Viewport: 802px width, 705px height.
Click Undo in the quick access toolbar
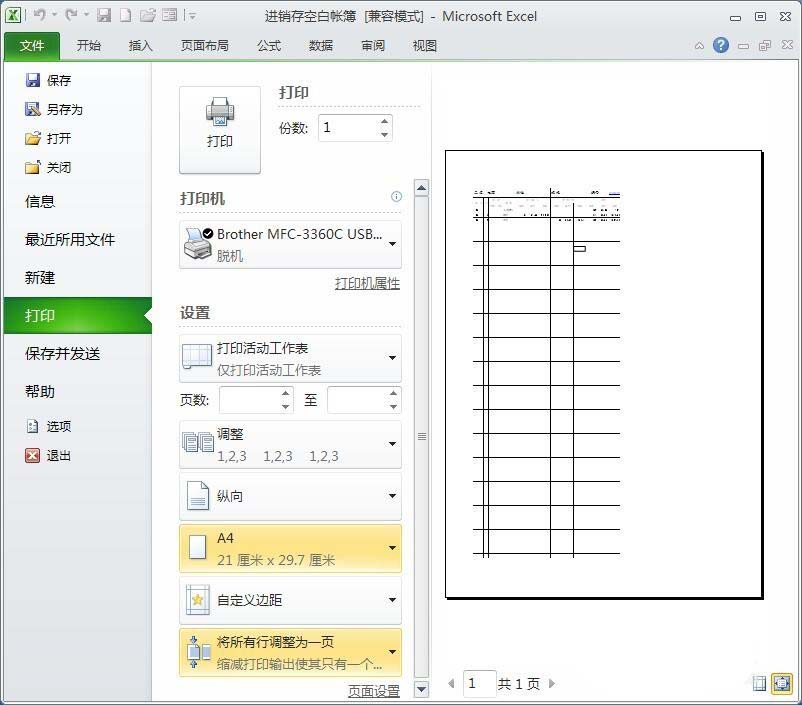39,15
